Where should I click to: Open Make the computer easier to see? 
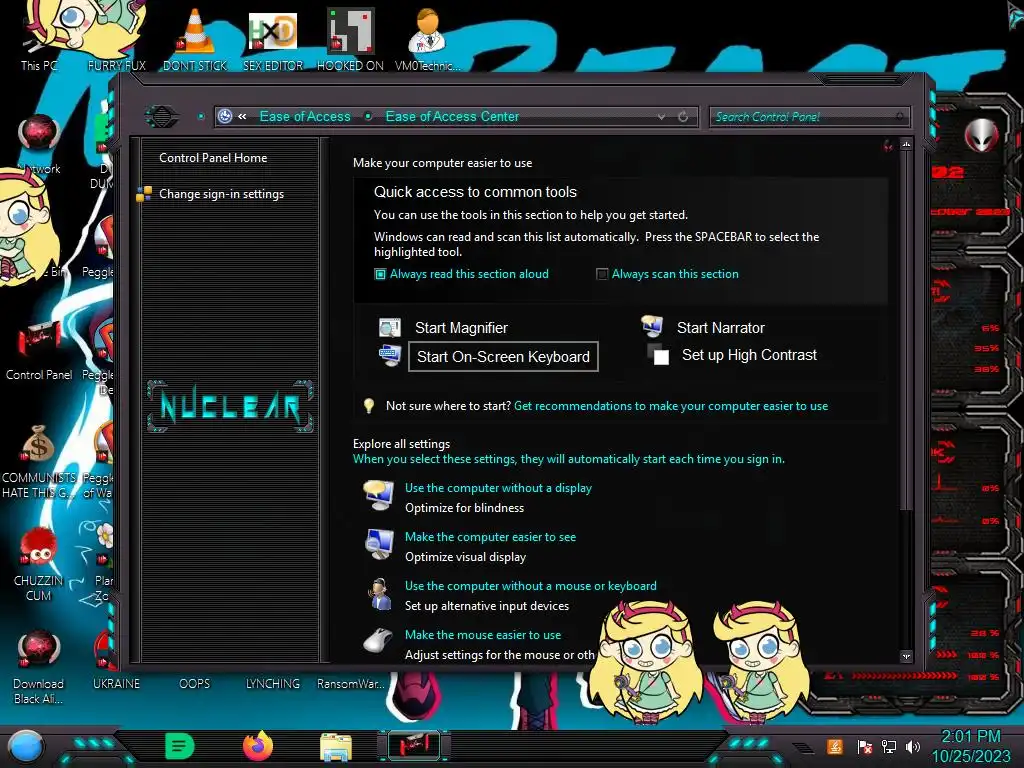pos(490,537)
